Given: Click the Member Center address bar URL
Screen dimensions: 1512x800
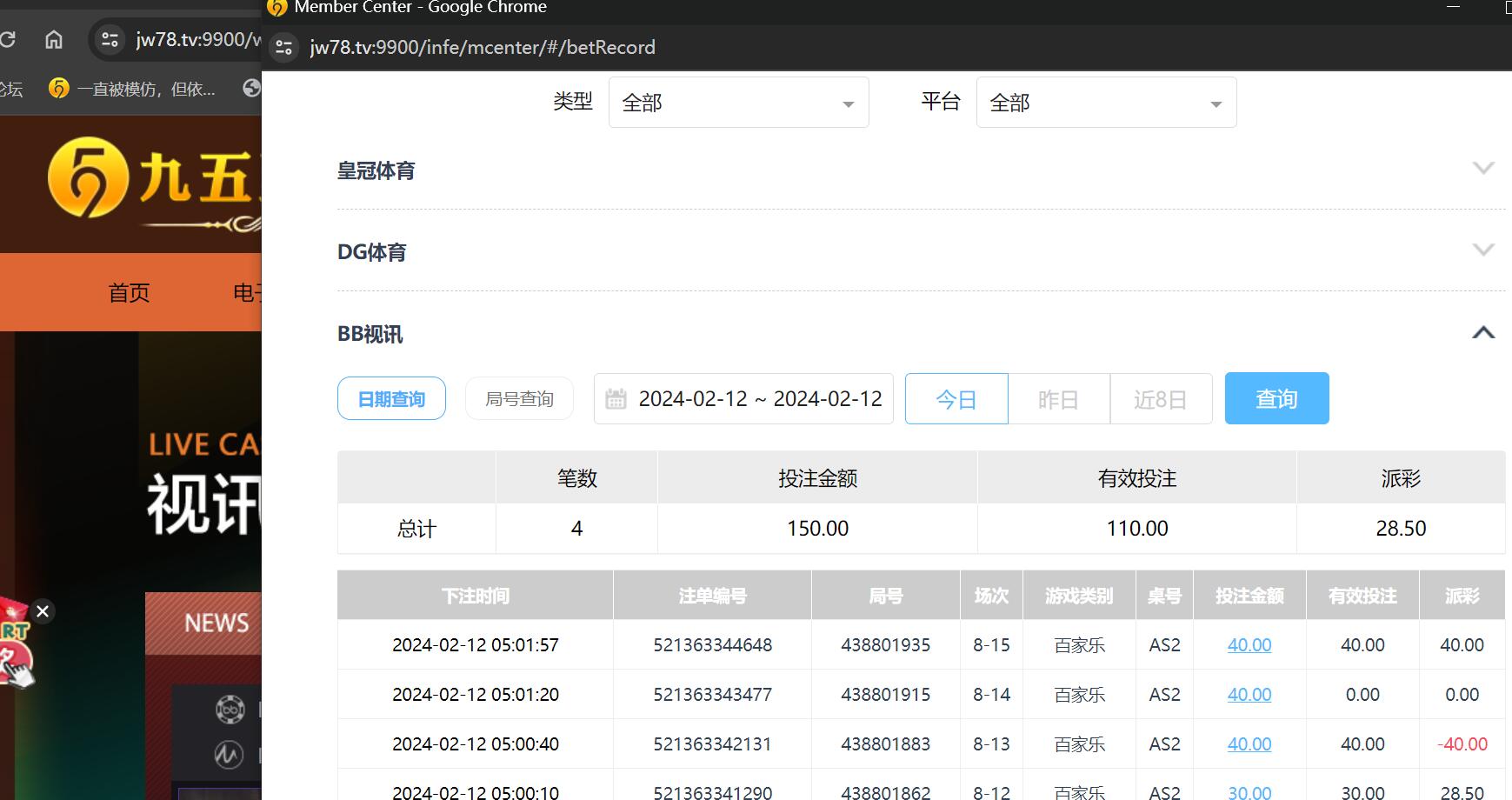Looking at the screenshot, I should coord(483,47).
